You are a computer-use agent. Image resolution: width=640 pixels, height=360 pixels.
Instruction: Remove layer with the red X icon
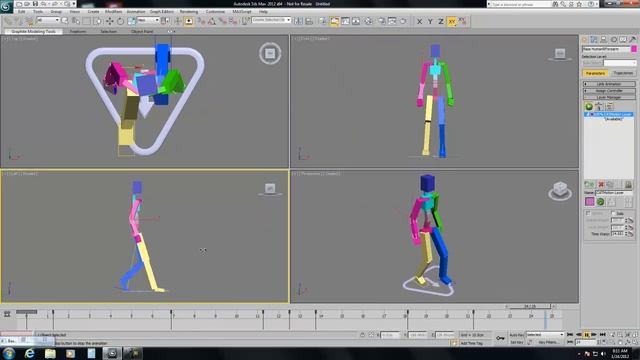click(x=601, y=184)
